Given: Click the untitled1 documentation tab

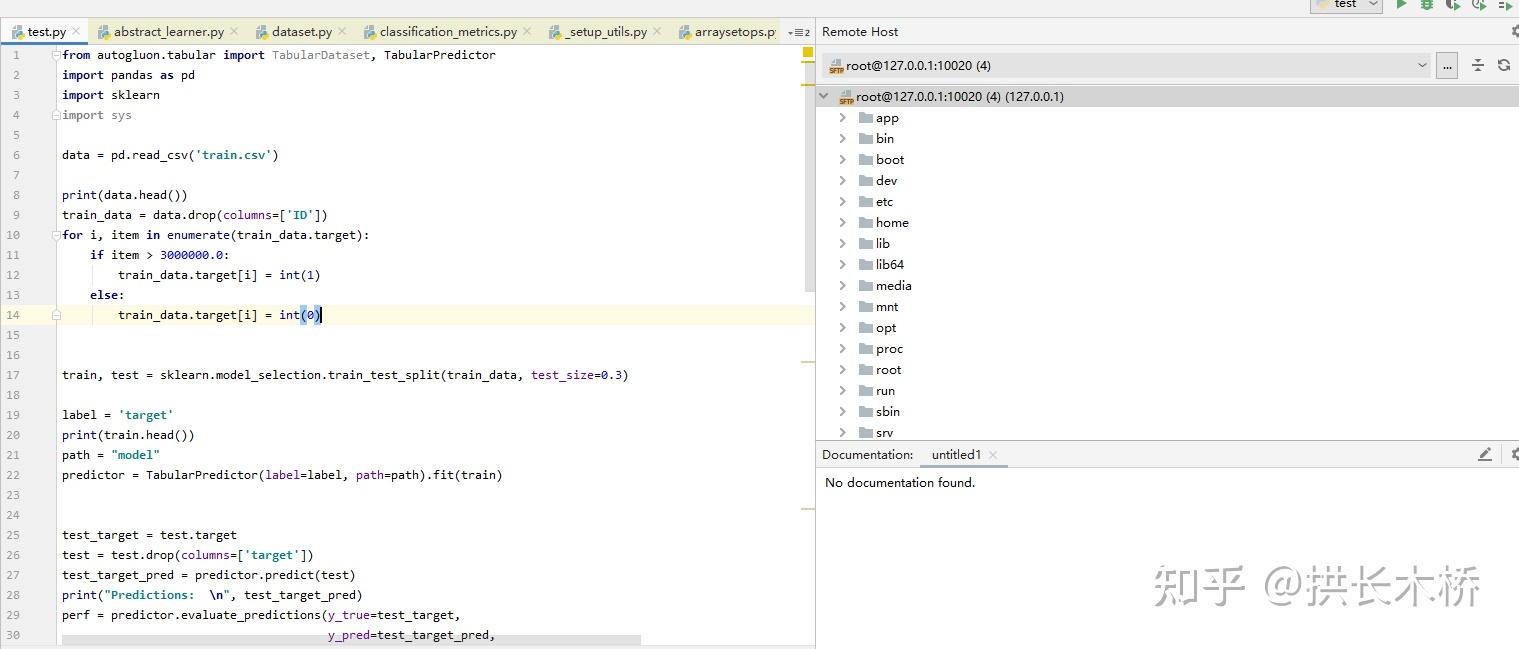Looking at the screenshot, I should click(956, 454).
